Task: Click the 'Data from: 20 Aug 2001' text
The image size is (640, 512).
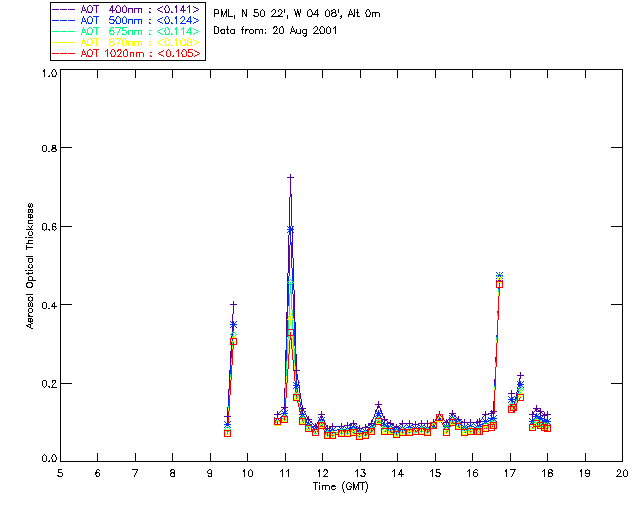Action: pos(275,31)
